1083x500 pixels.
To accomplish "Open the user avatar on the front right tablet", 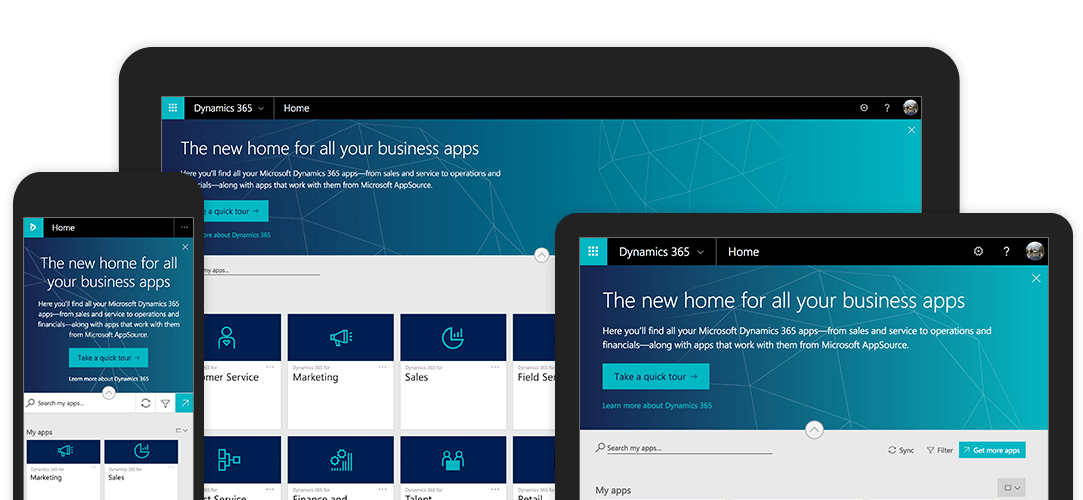I will [x=1035, y=251].
